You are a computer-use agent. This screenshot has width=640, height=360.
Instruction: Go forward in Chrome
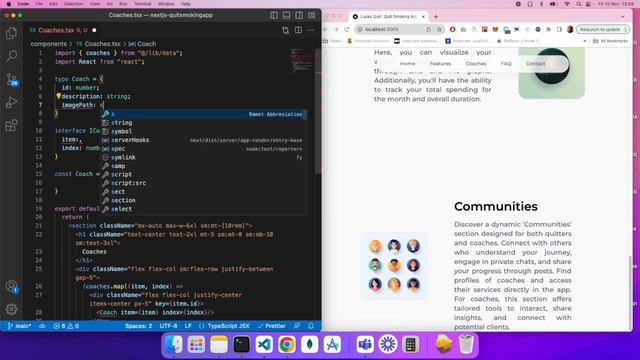point(336,29)
